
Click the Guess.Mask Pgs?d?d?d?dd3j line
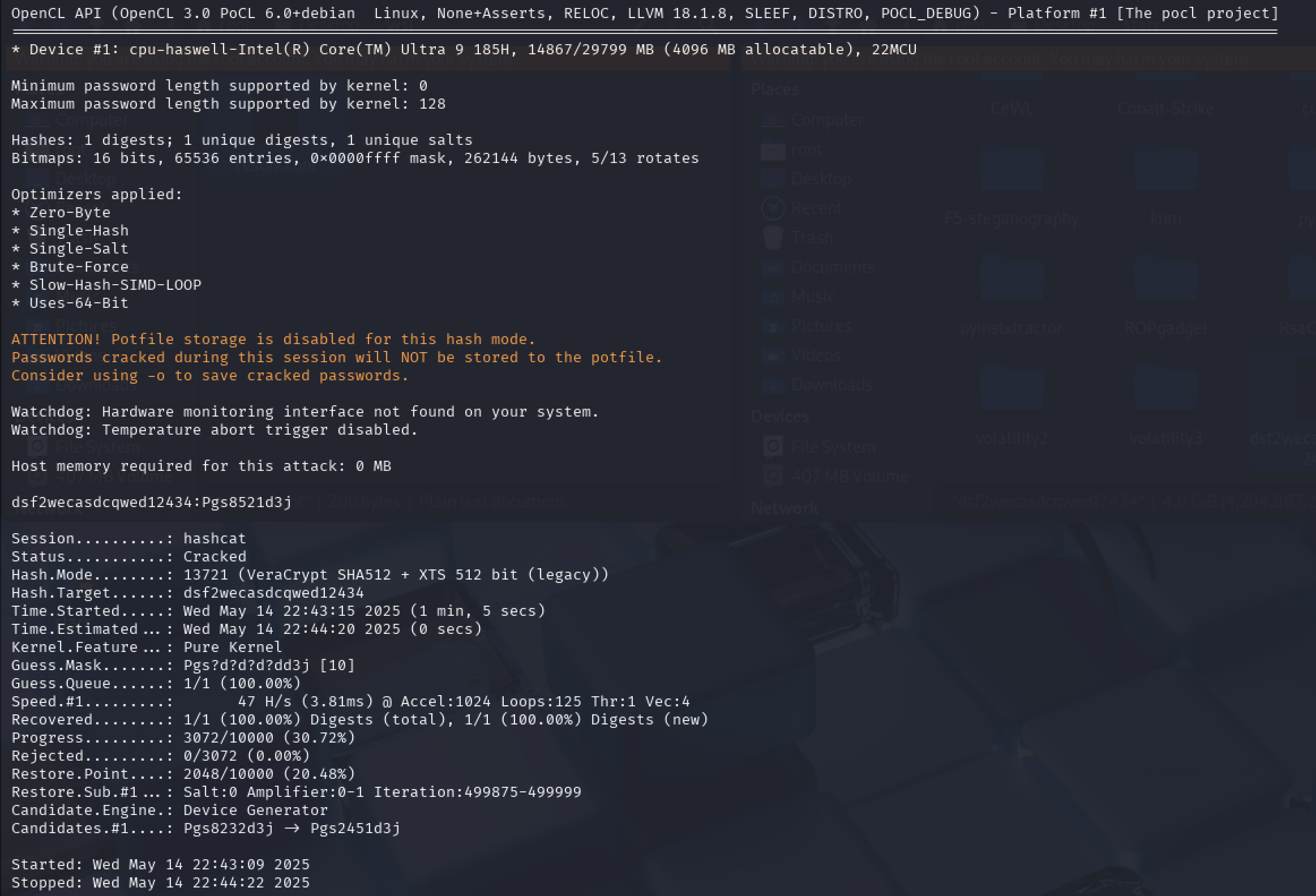click(x=183, y=666)
